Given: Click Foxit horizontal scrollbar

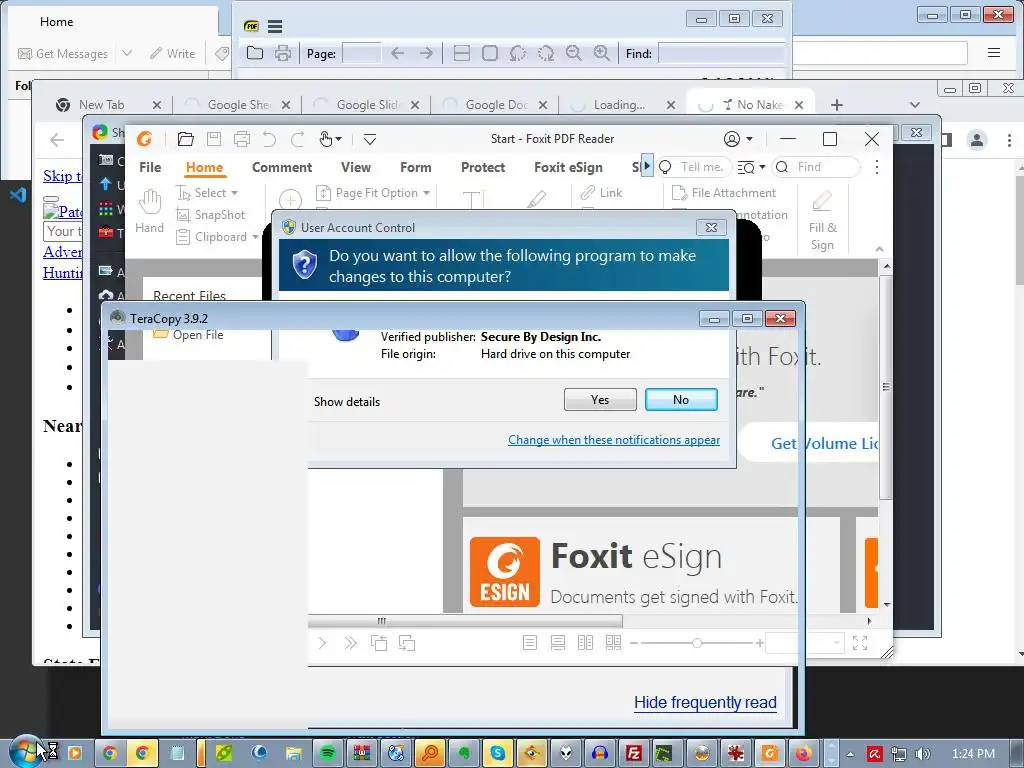Looking at the screenshot, I should tap(465, 620).
